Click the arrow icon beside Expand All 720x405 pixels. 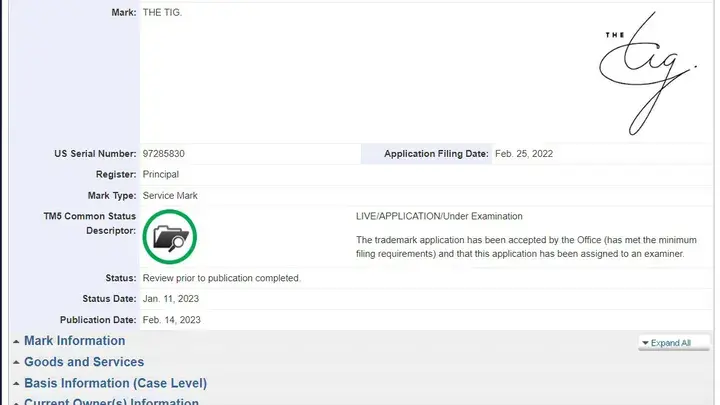646,343
